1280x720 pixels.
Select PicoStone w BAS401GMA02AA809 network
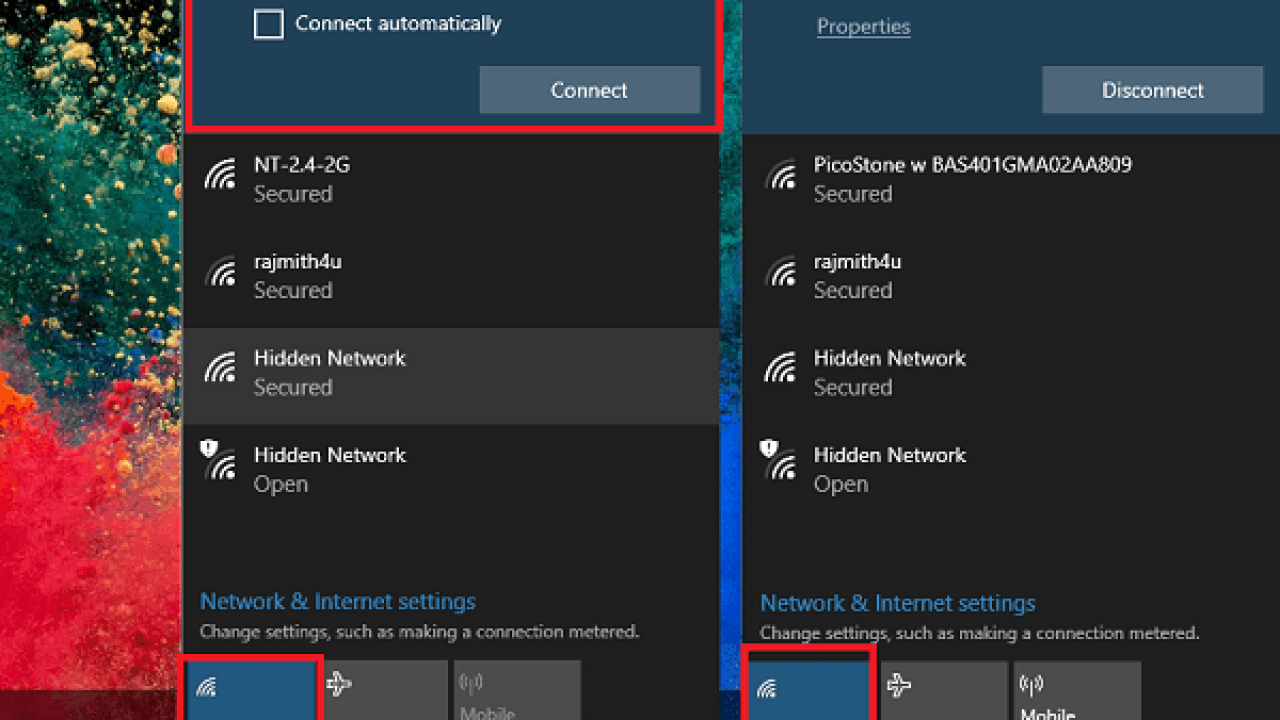(x=1011, y=179)
